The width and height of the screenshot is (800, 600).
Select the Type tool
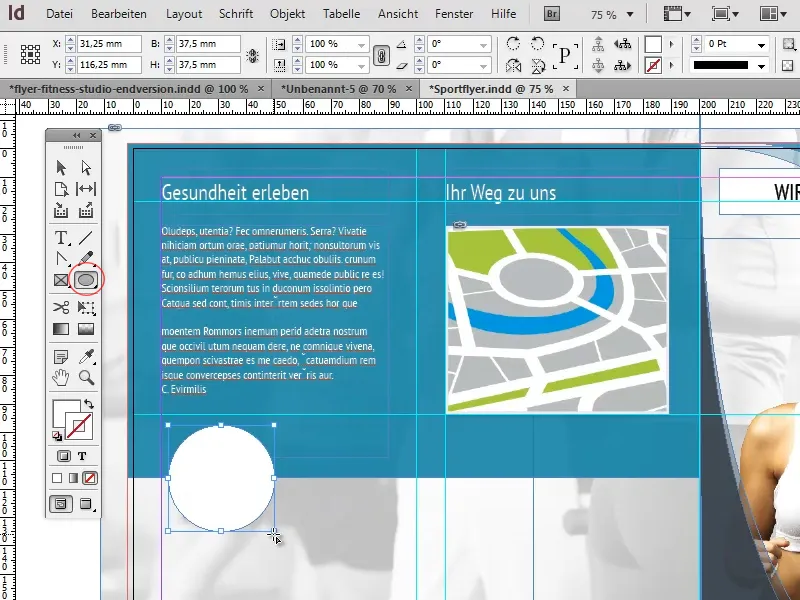pos(61,238)
